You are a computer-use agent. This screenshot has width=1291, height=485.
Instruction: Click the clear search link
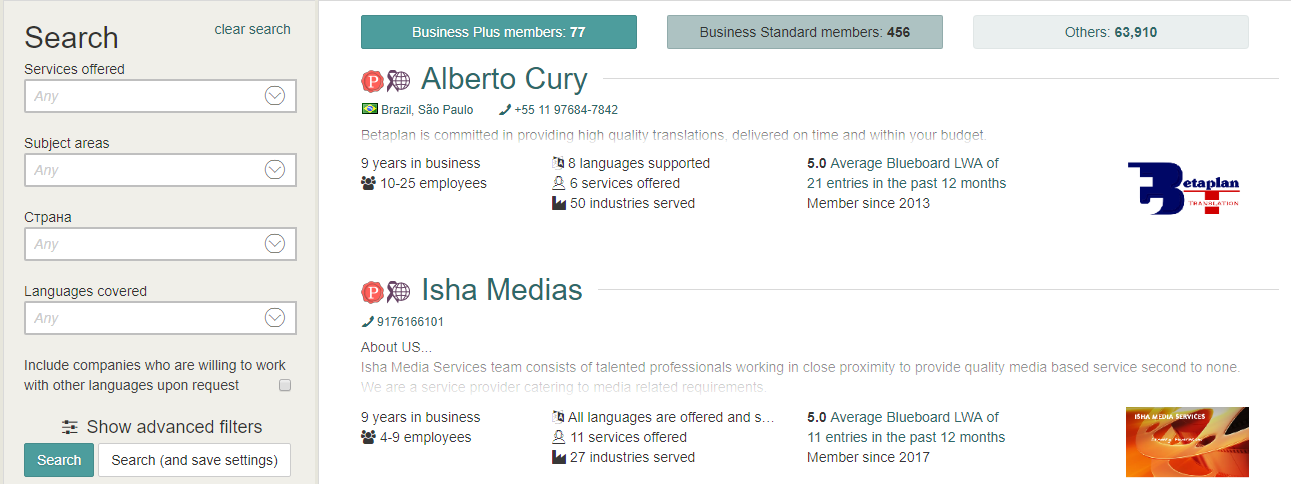[252, 29]
